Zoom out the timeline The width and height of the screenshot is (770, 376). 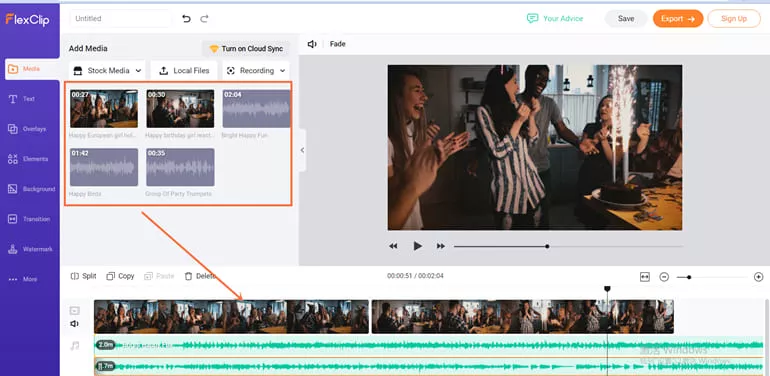(664, 277)
